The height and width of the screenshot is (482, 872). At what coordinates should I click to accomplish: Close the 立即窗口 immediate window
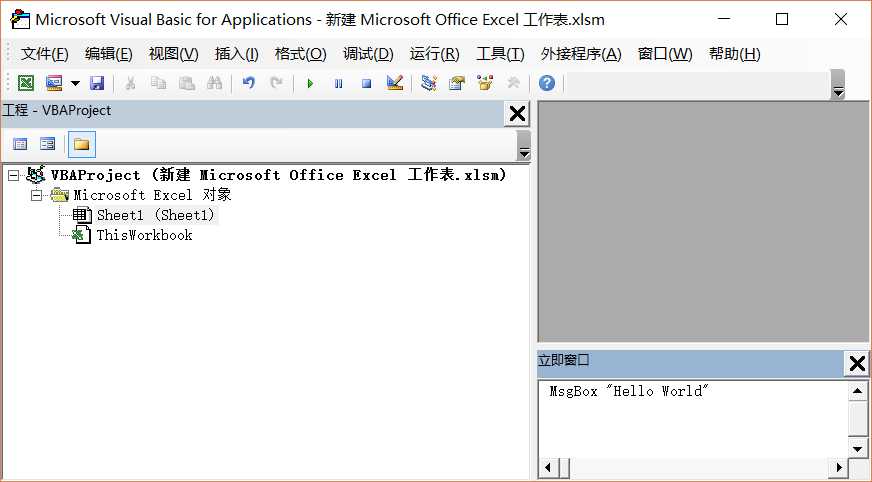point(857,364)
